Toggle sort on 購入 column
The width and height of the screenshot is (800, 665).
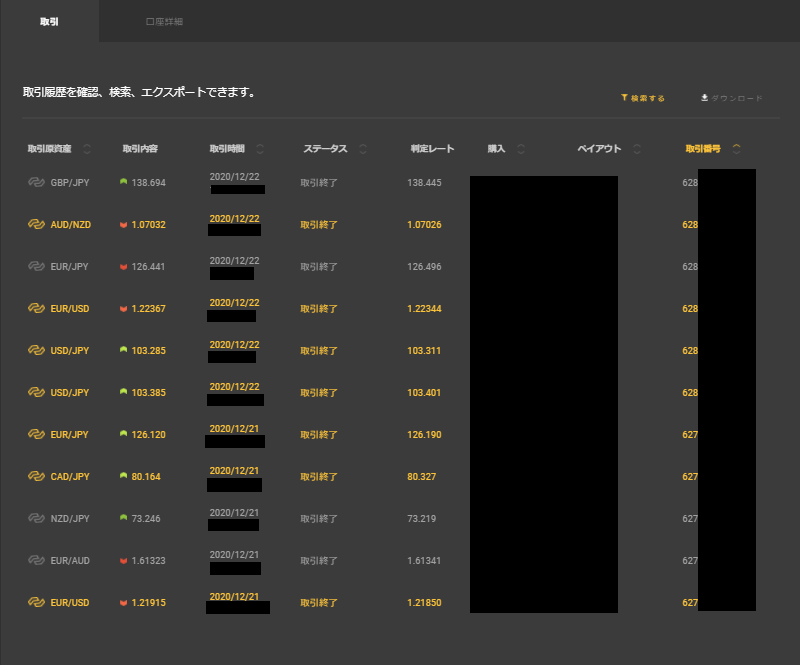coord(521,149)
